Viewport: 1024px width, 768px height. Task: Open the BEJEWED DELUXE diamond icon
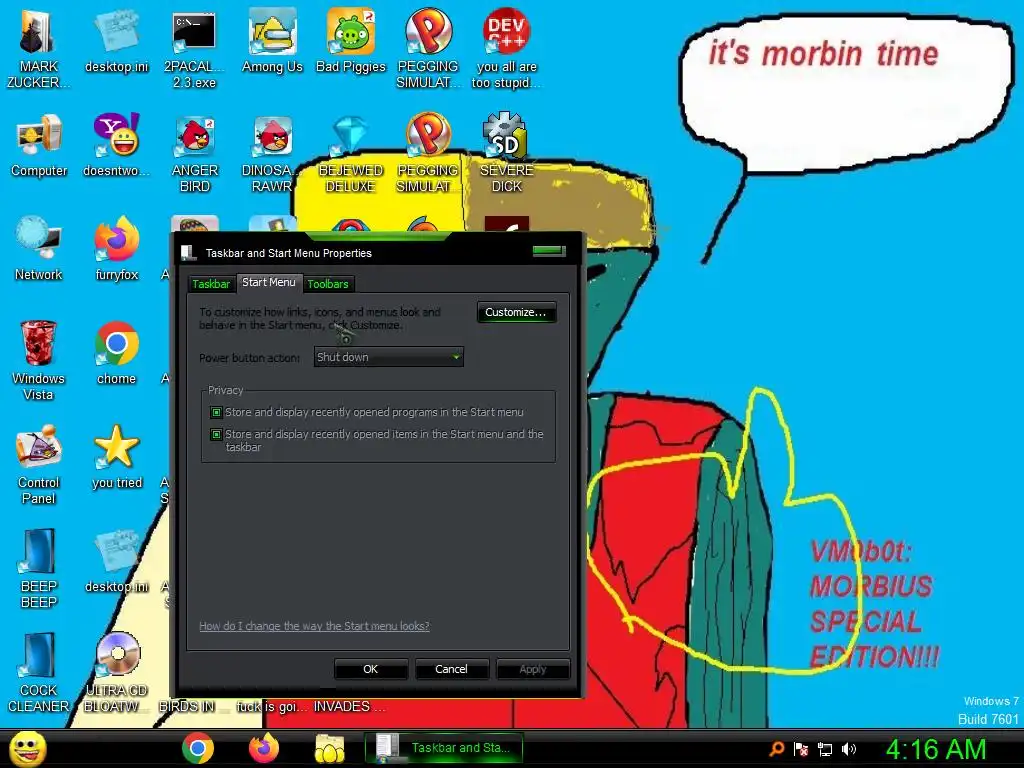[x=351, y=153]
